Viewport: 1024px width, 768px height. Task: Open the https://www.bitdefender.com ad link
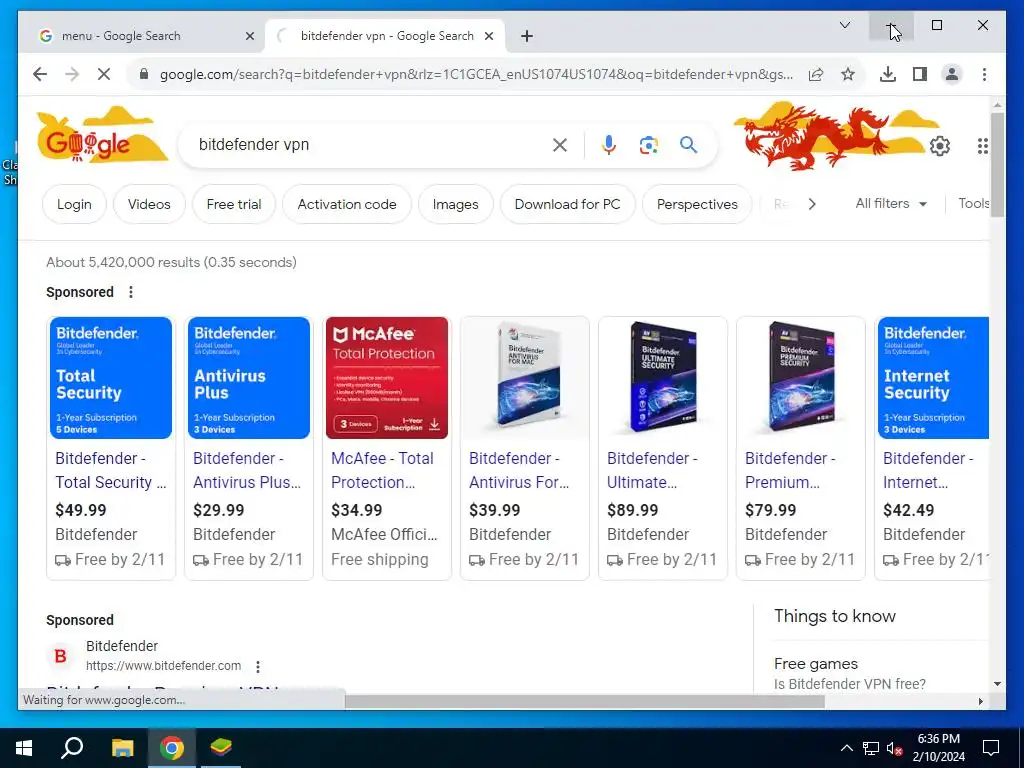[x=163, y=666]
